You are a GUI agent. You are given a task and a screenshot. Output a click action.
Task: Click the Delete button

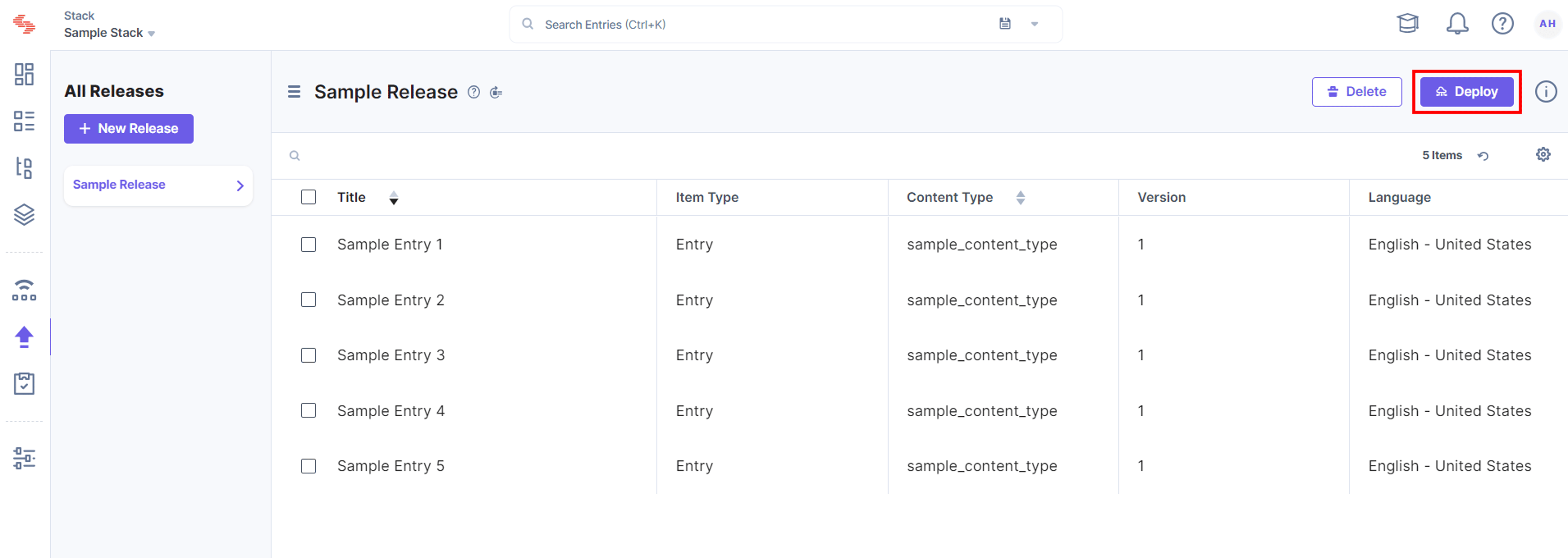pyautogui.click(x=1356, y=92)
